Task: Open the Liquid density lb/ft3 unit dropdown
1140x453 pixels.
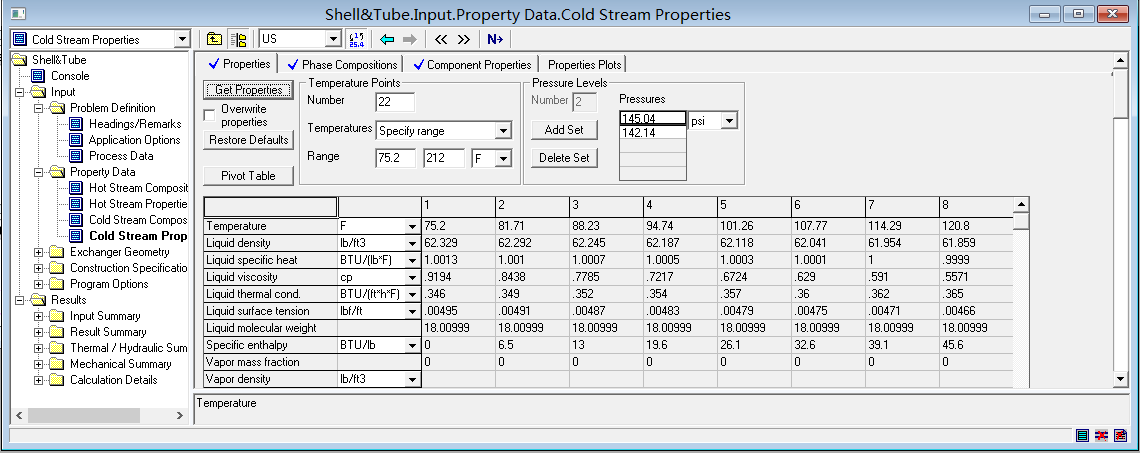Action: tap(413, 243)
